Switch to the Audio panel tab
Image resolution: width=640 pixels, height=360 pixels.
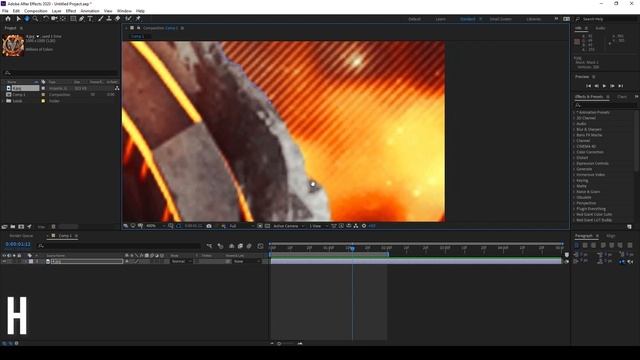[x=600, y=28]
